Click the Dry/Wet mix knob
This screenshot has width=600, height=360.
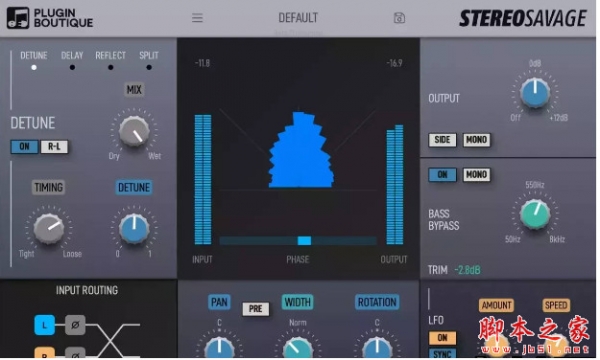[134, 131]
